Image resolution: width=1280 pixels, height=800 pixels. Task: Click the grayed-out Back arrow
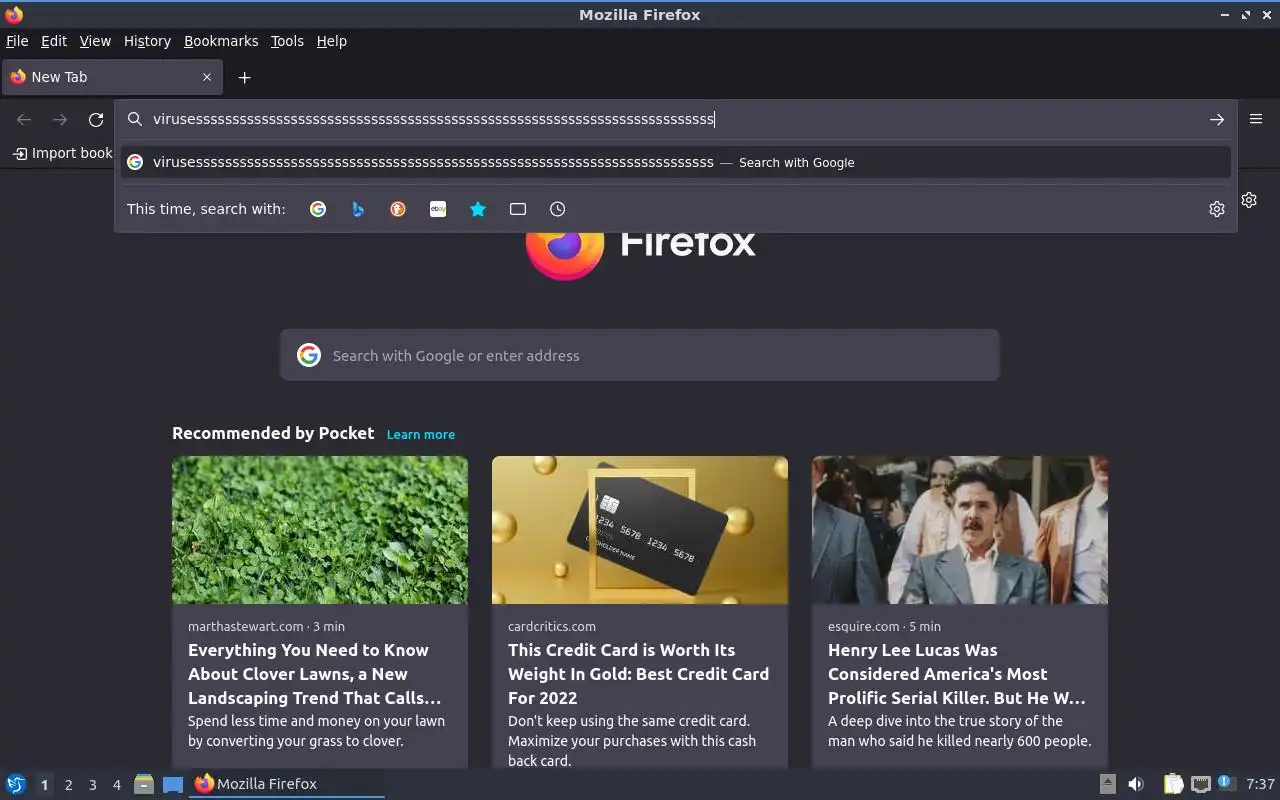tap(24, 119)
